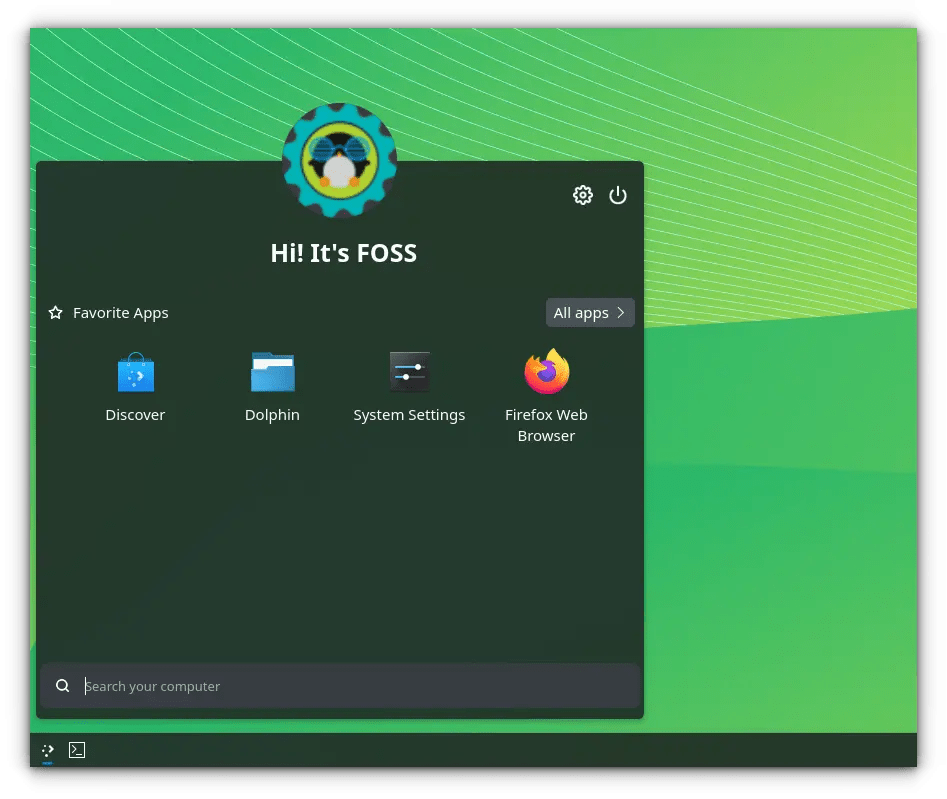Click the Firefox Web Browser label
Viewport: 947px width, 799px height.
point(546,425)
